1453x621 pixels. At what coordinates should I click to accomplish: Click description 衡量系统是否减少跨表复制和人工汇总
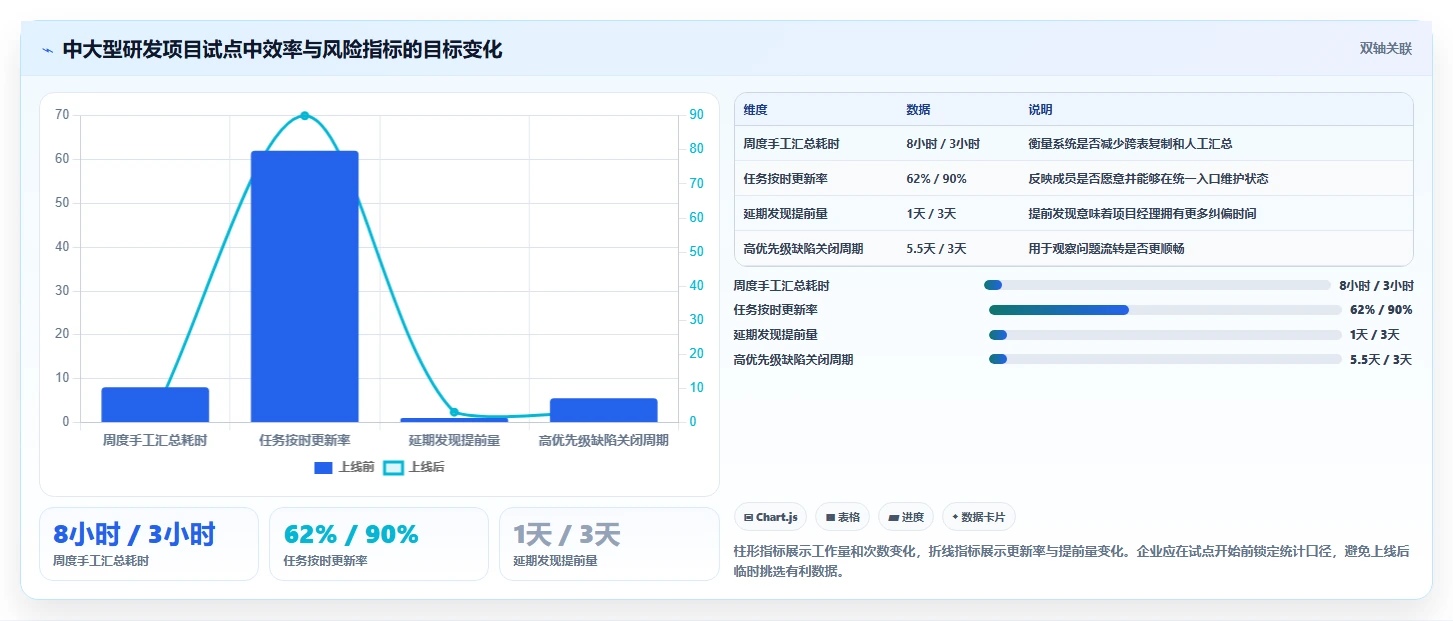[1130, 144]
